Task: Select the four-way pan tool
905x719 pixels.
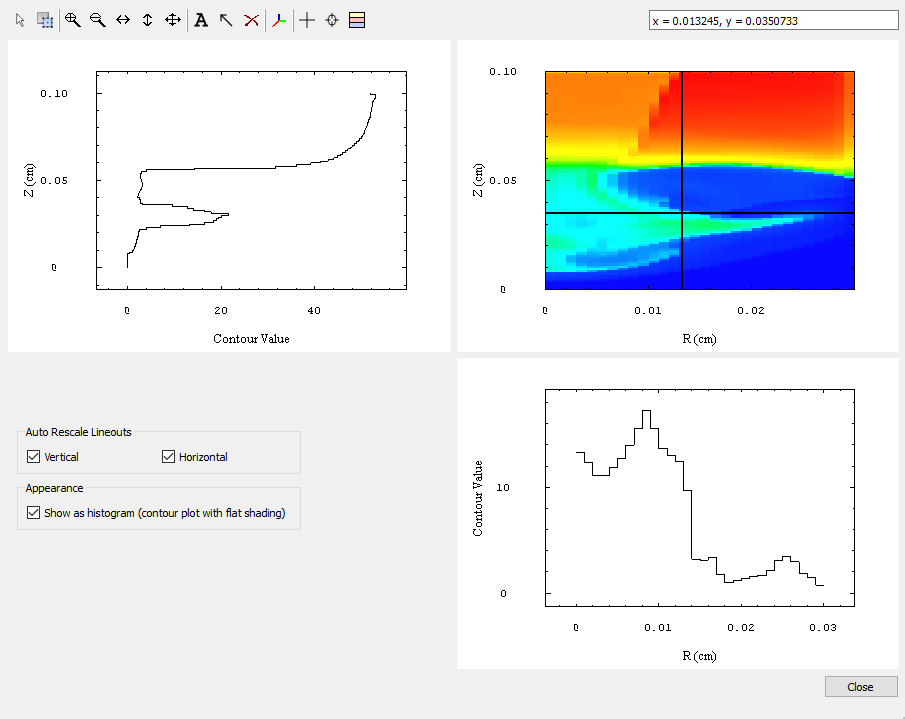Action: pyautogui.click(x=172, y=20)
